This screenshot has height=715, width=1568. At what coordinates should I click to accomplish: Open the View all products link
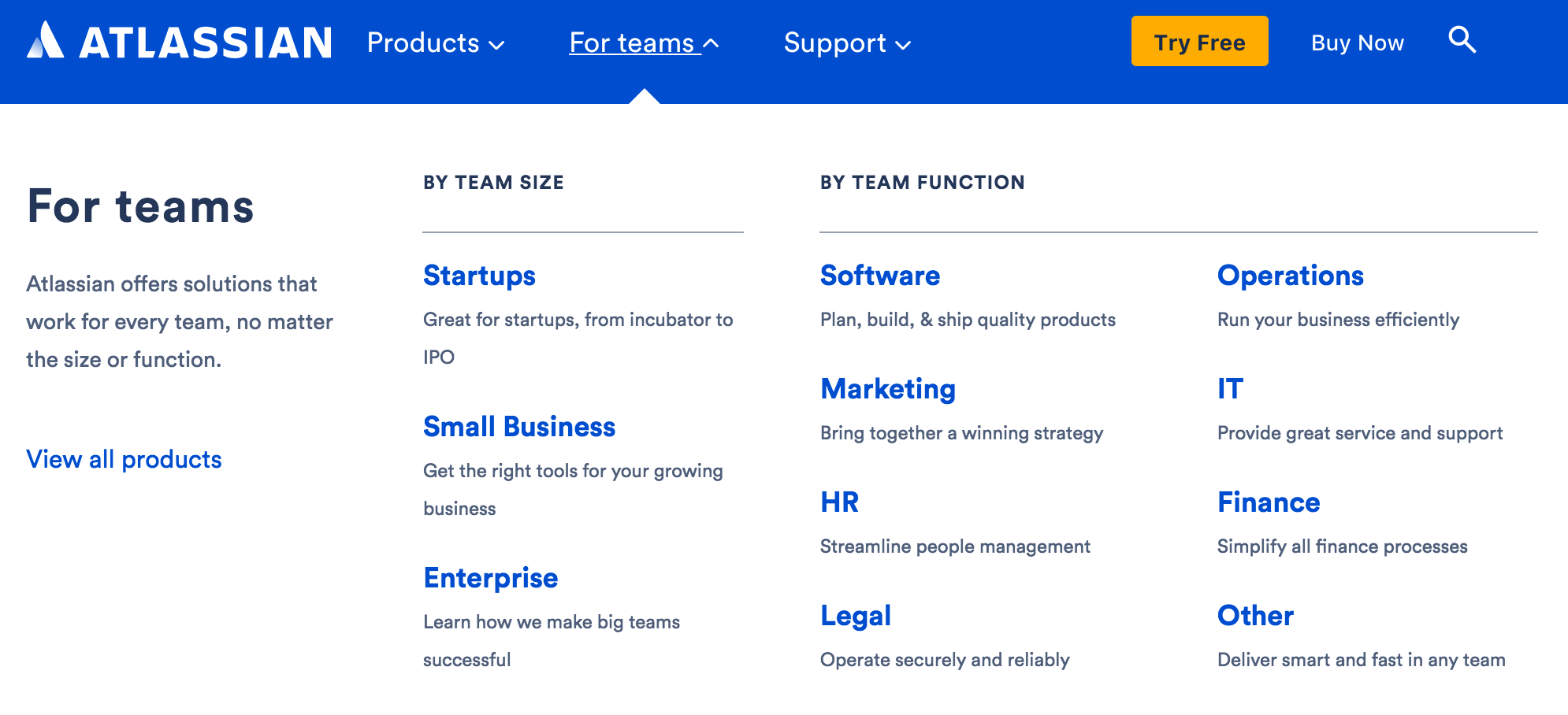tap(124, 459)
